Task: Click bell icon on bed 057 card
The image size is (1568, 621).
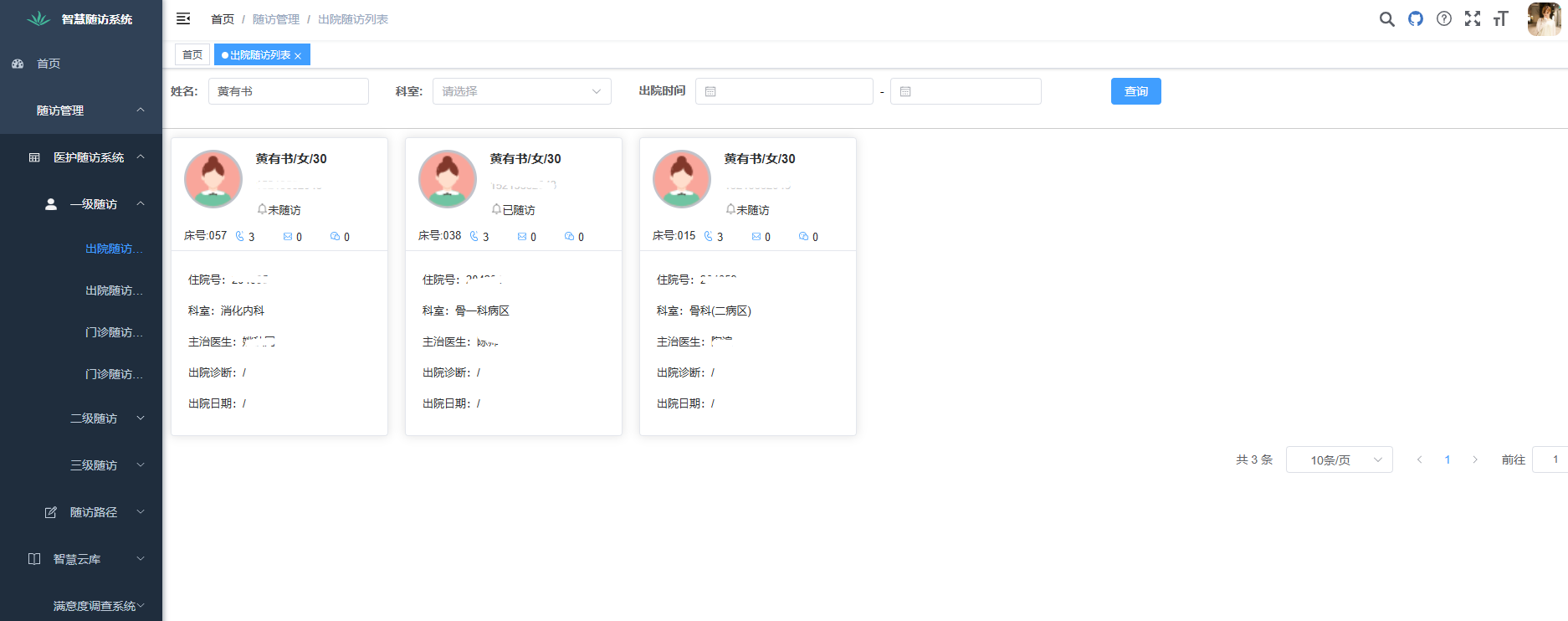Action: click(263, 209)
